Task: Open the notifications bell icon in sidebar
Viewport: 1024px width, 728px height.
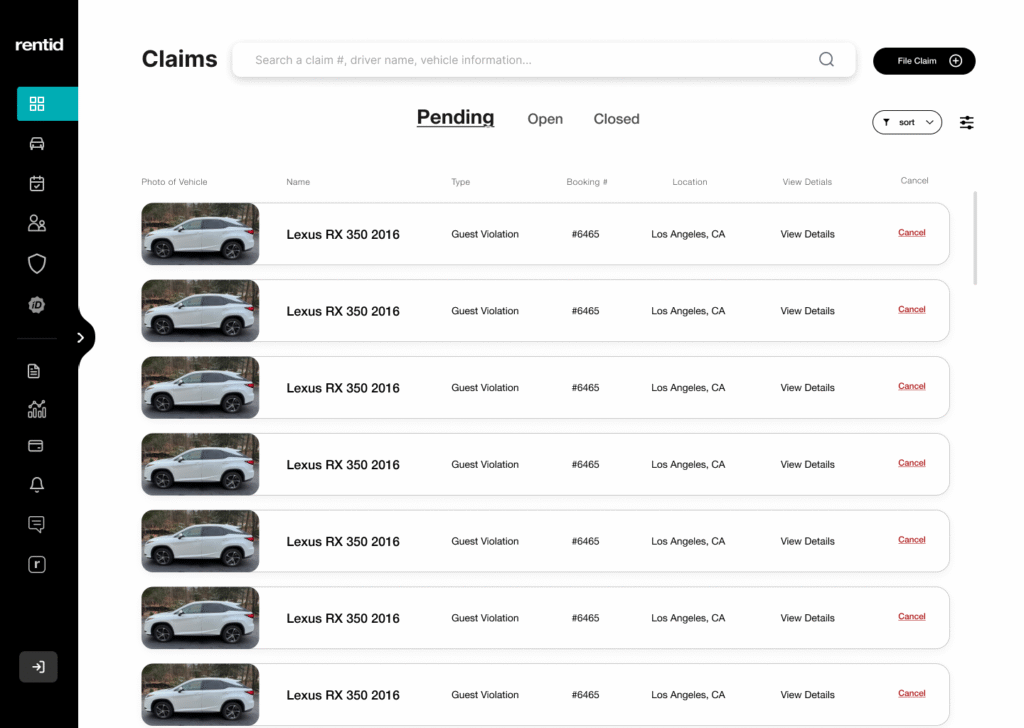Action: pos(37,485)
